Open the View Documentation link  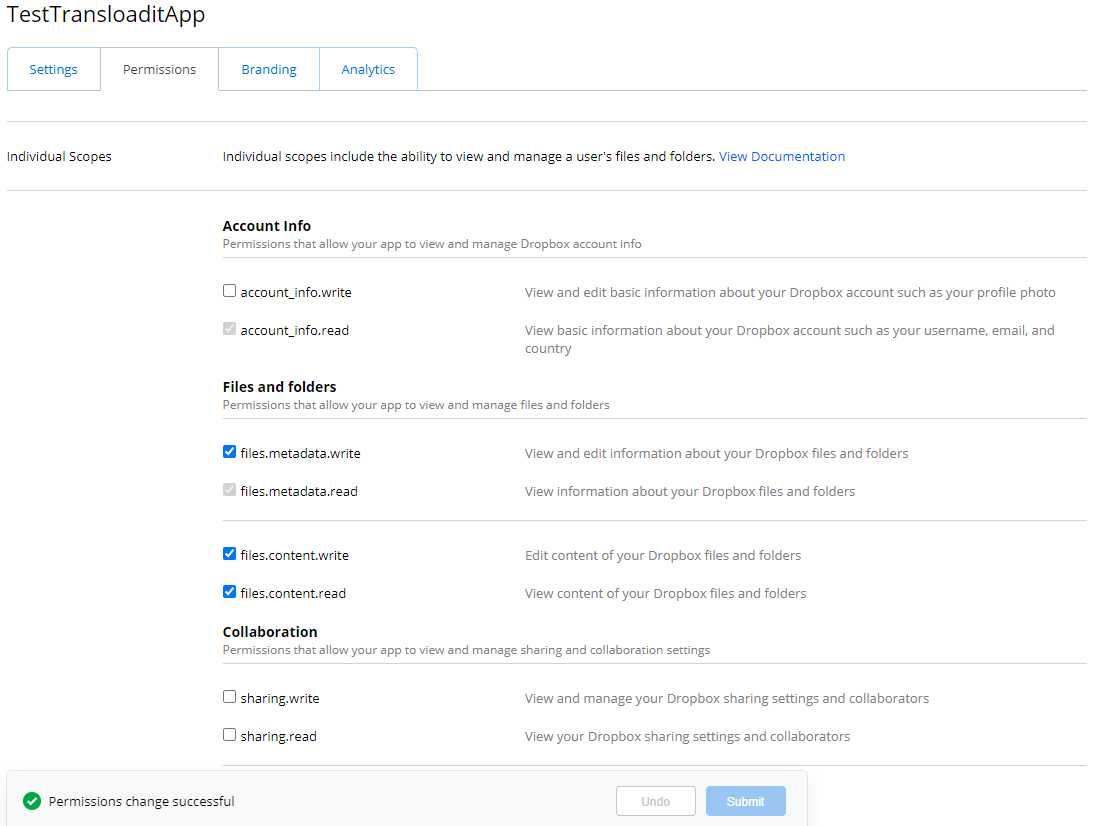click(781, 156)
